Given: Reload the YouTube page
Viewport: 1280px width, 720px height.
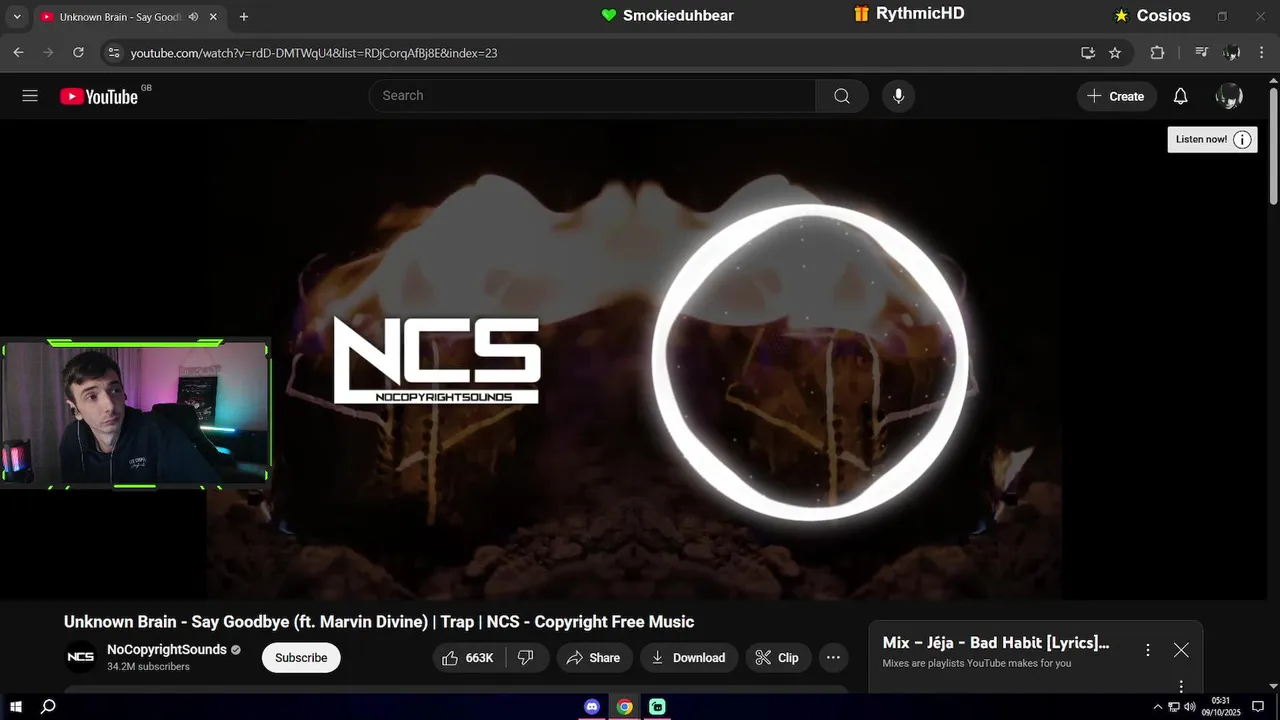Looking at the screenshot, I should click(78, 52).
